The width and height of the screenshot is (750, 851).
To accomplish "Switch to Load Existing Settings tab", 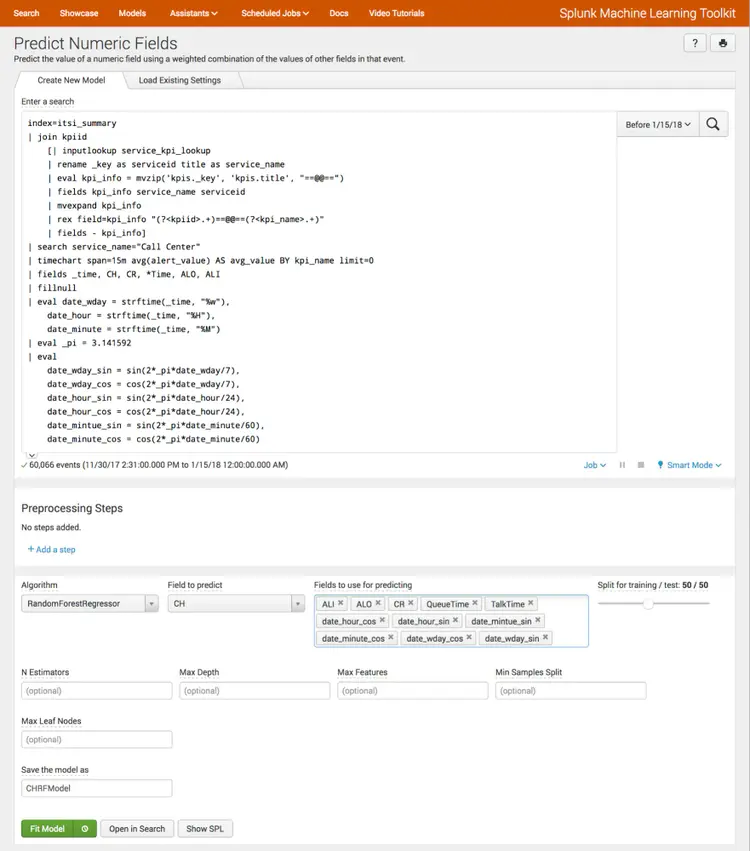I will coord(180,80).
